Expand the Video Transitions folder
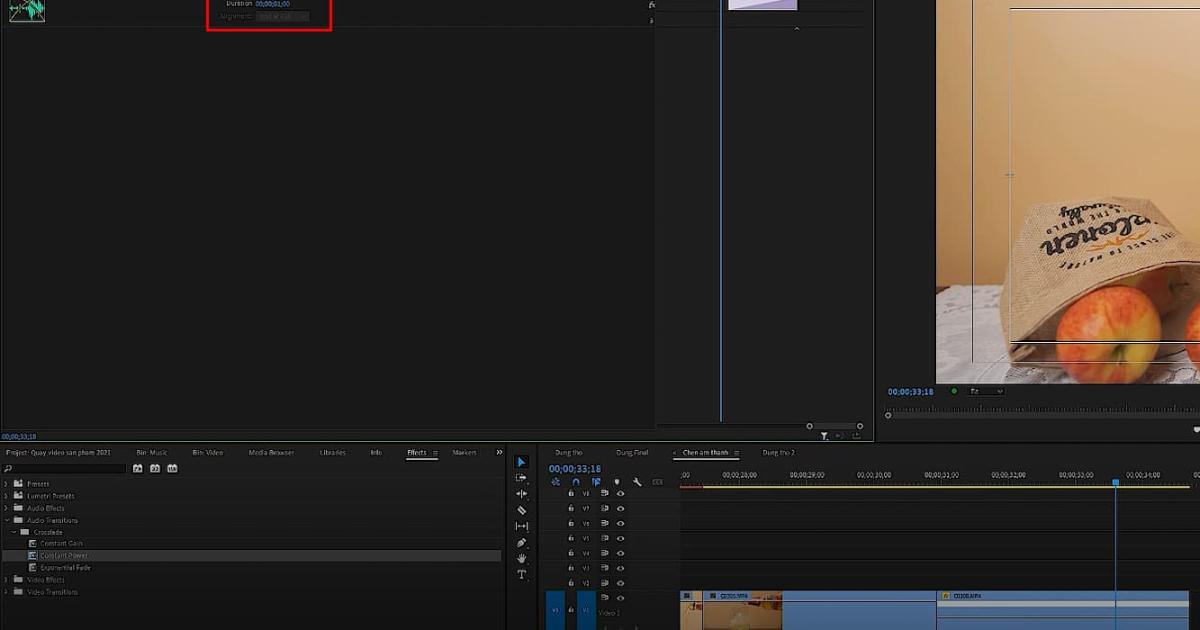Screen dimensions: 1200x630 pos(6,592)
